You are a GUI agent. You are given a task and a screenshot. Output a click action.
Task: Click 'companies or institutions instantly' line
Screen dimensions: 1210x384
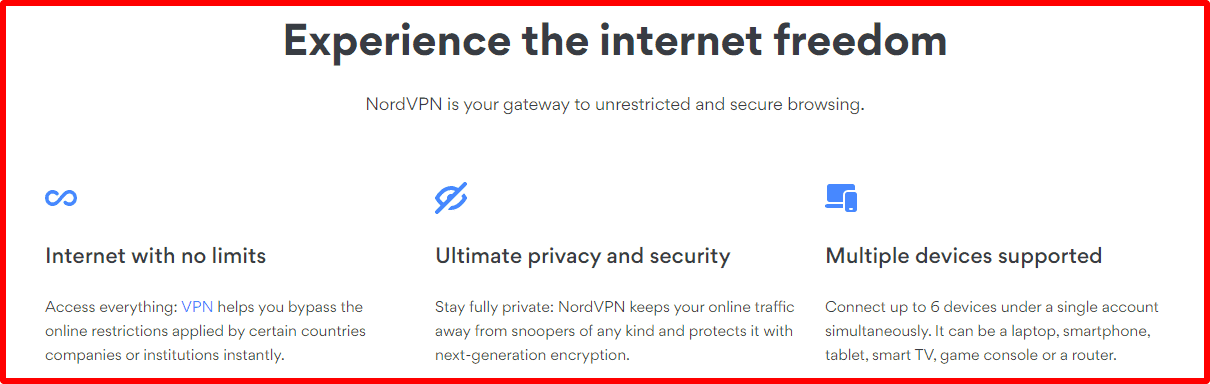point(166,355)
